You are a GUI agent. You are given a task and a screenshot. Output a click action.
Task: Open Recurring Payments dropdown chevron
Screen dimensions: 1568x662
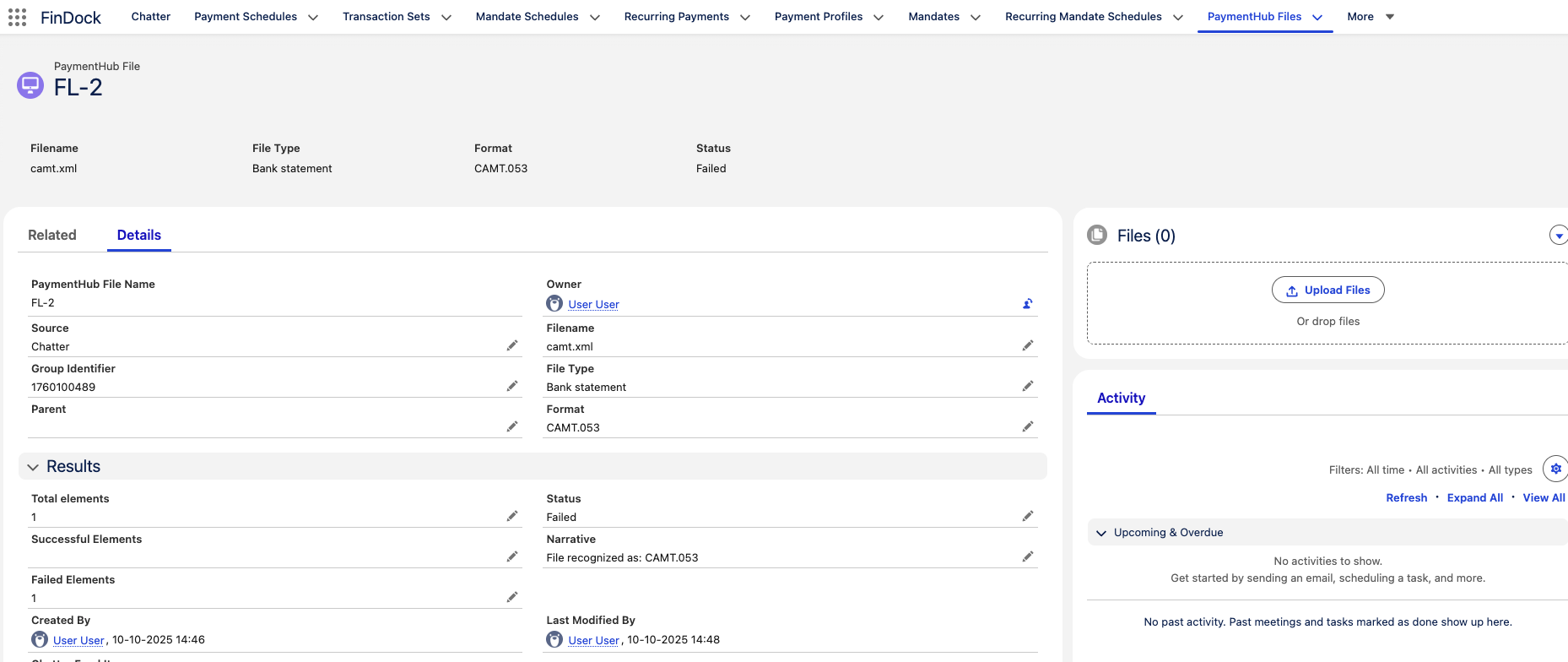(x=745, y=17)
